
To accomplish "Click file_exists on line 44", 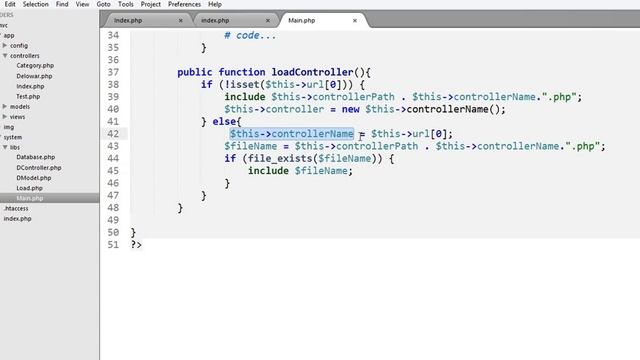I will (280, 158).
